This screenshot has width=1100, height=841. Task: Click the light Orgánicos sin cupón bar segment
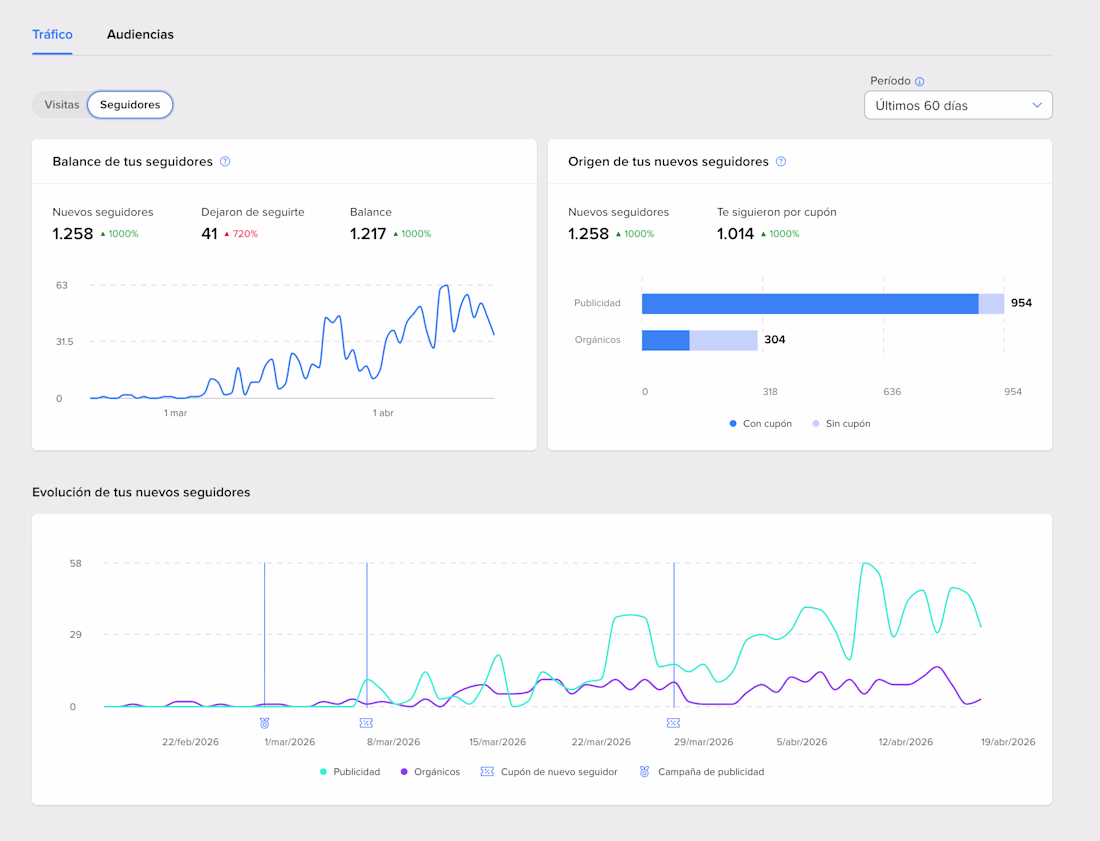(x=723, y=340)
